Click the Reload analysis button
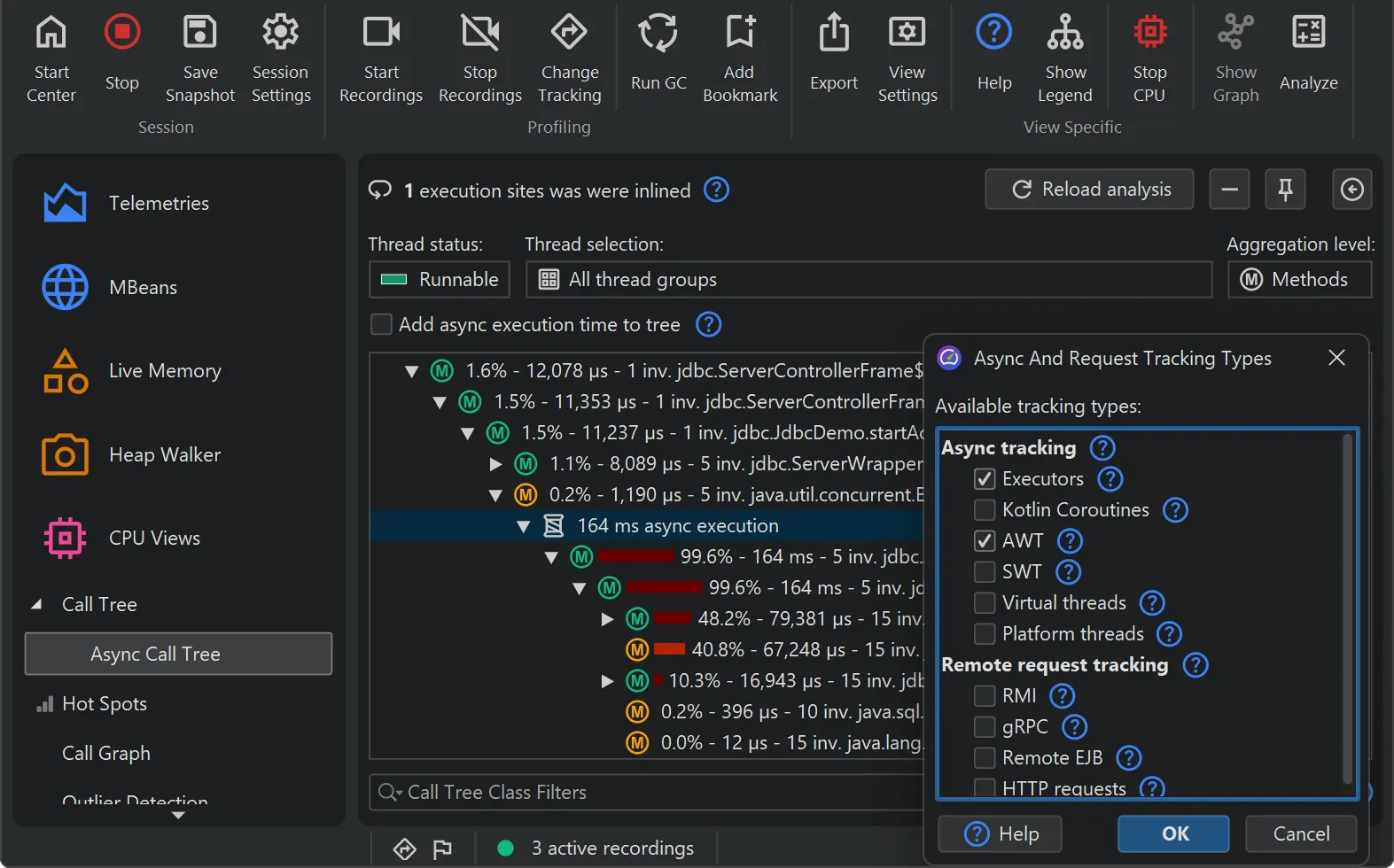Image resolution: width=1394 pixels, height=868 pixels. (x=1089, y=189)
